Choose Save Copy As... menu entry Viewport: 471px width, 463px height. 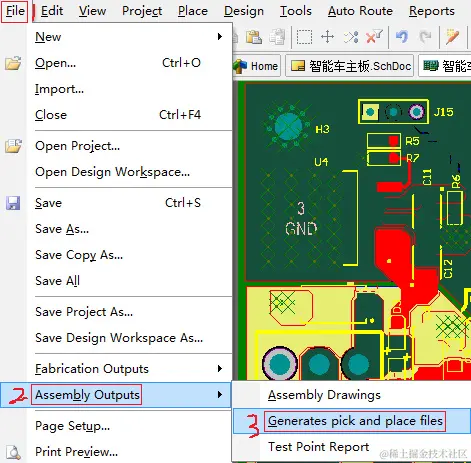[x=129, y=255]
